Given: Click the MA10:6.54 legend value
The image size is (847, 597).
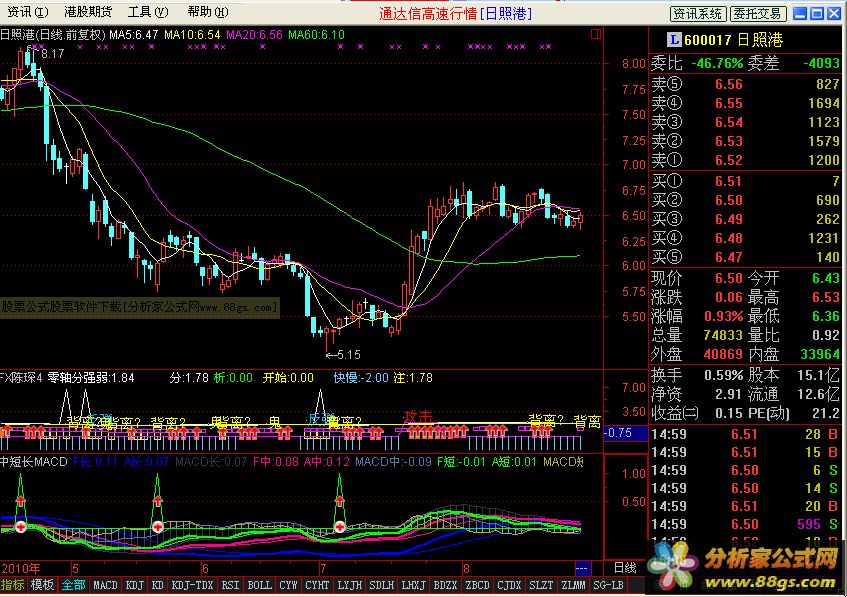Looking at the screenshot, I should tap(192, 35).
